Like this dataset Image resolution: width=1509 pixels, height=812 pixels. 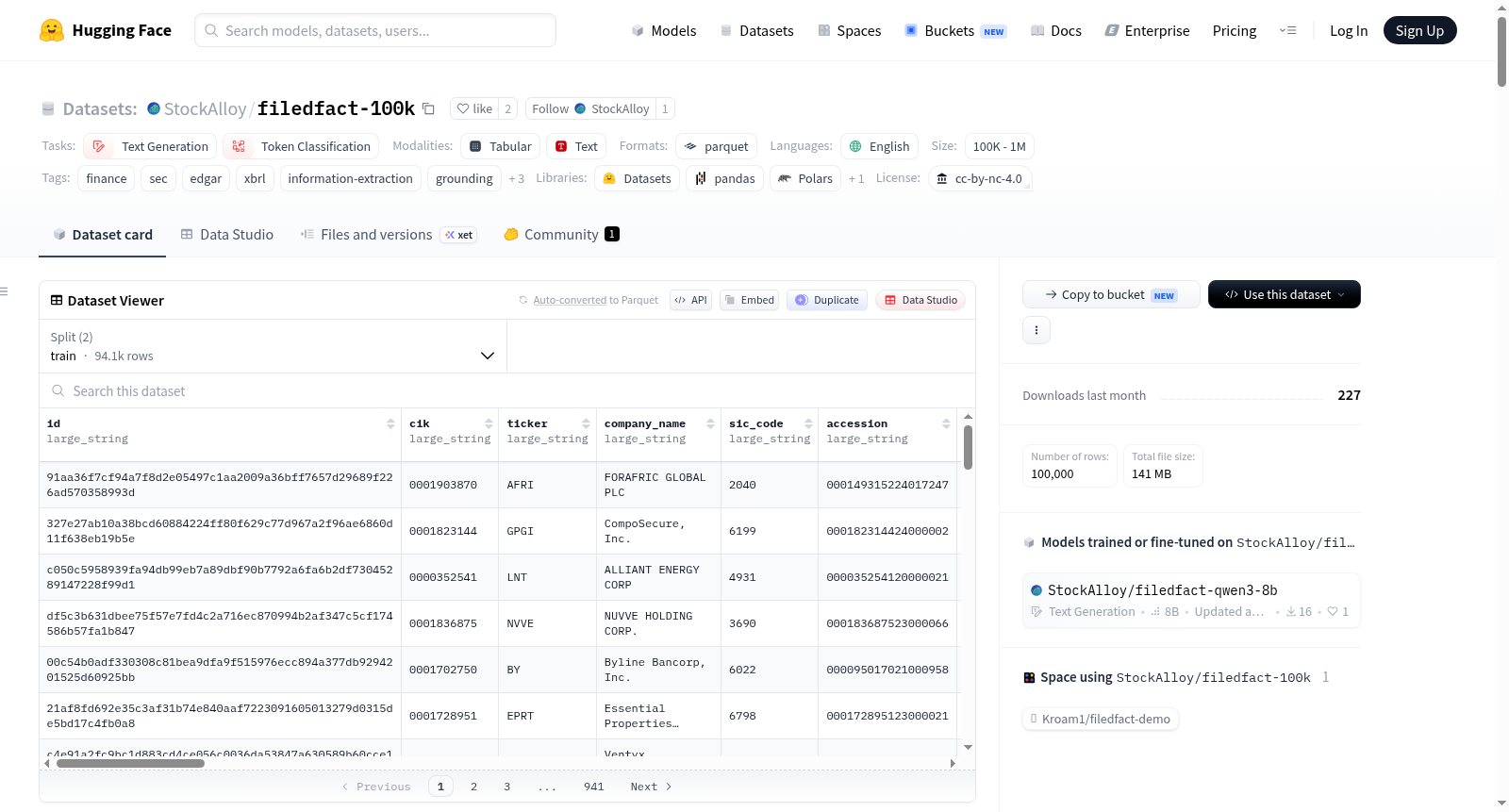click(474, 108)
